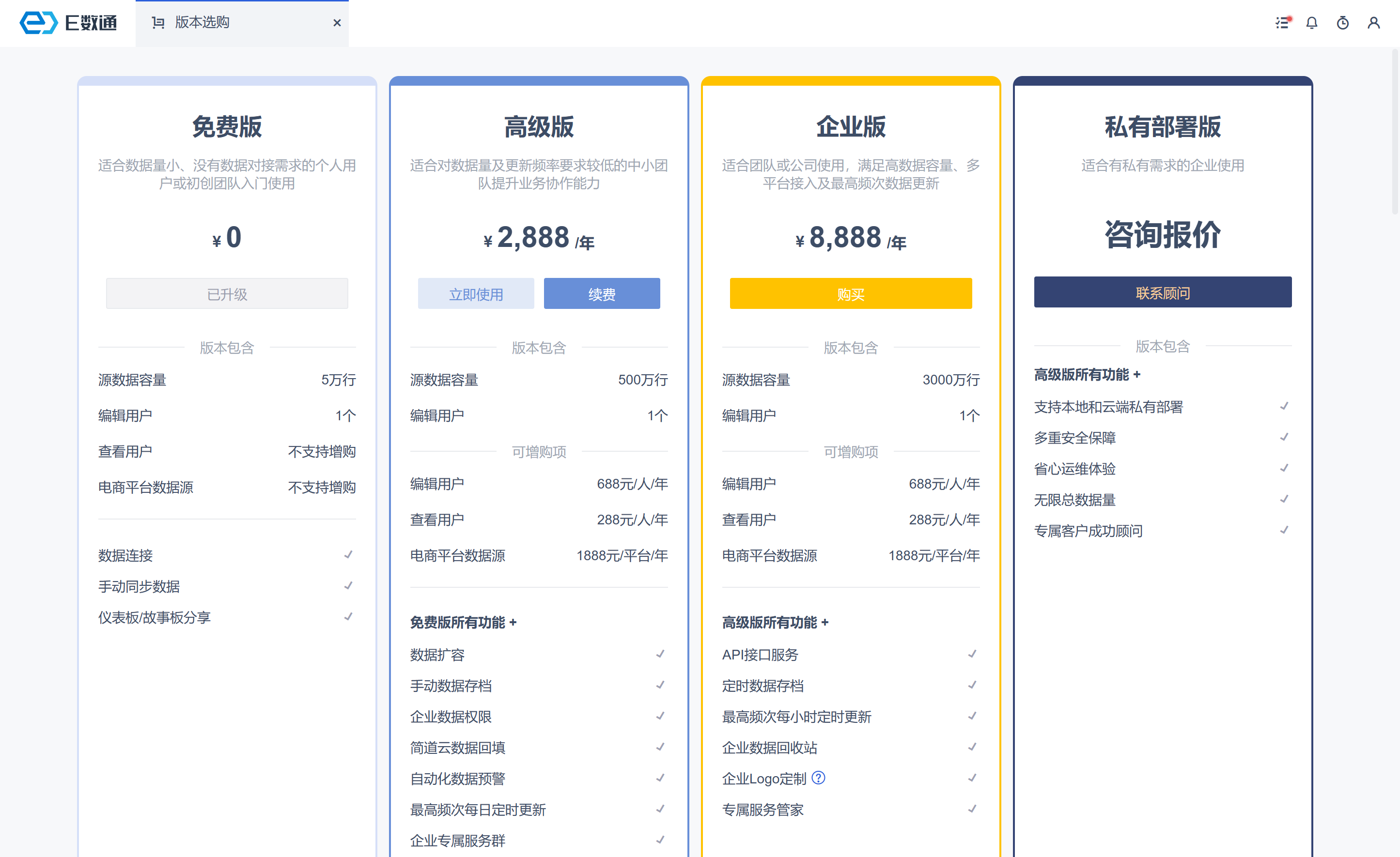Viewport: 1400px width, 857px height.
Task: Close the 版本选购 tab
Action: pyautogui.click(x=337, y=23)
